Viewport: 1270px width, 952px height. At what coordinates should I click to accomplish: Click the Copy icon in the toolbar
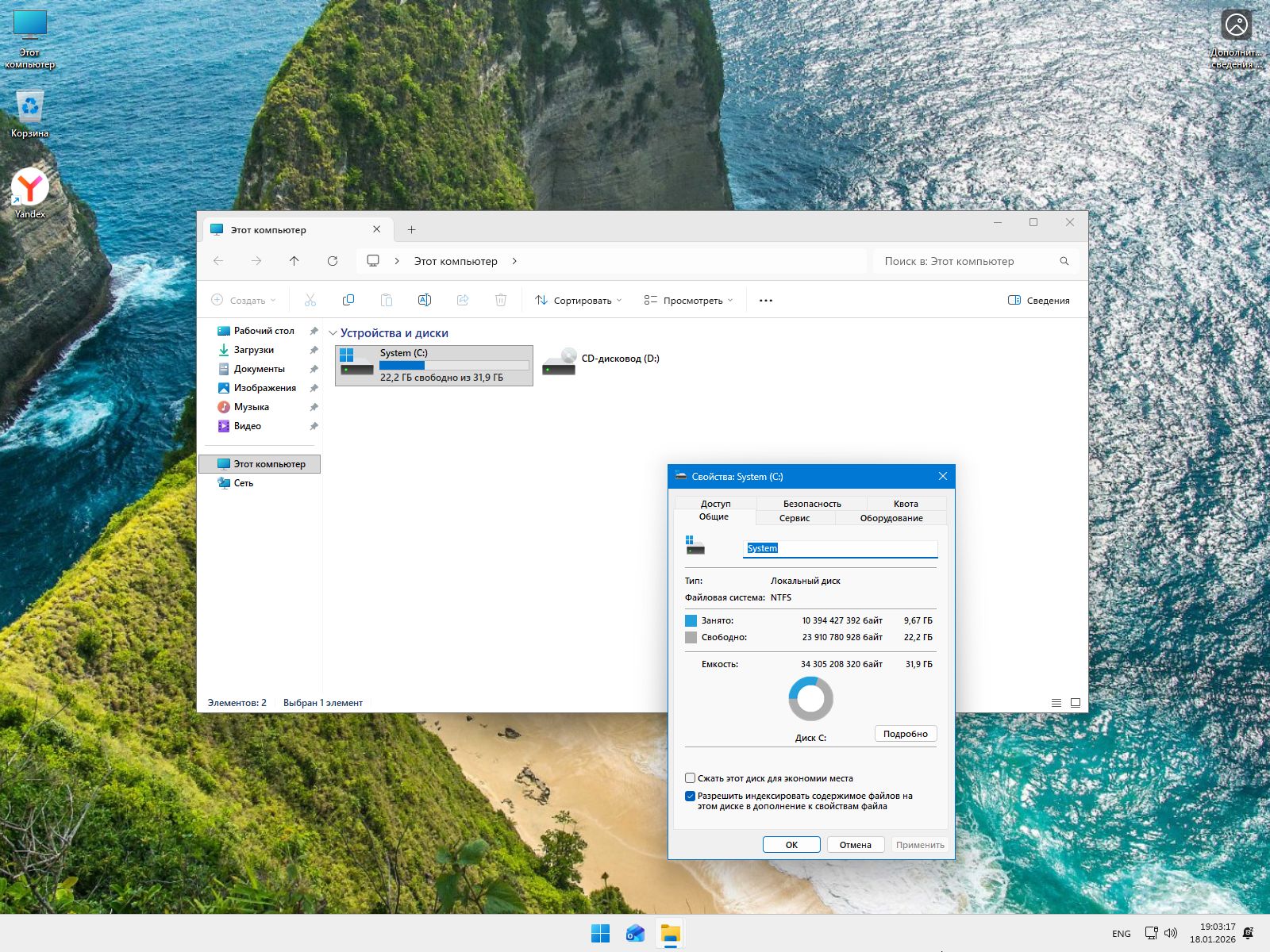(348, 300)
